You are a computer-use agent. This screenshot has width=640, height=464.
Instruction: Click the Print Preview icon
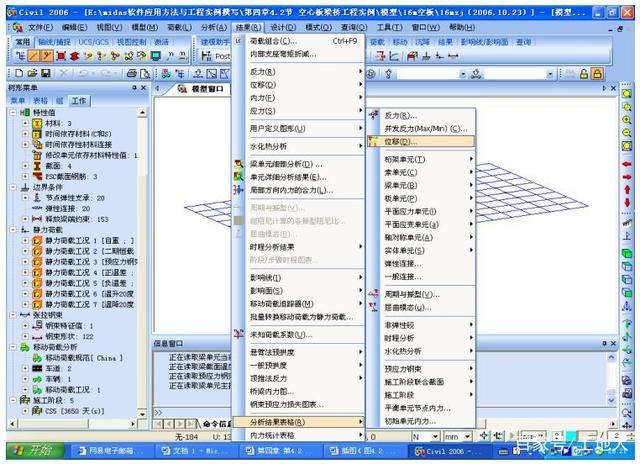click(144, 73)
